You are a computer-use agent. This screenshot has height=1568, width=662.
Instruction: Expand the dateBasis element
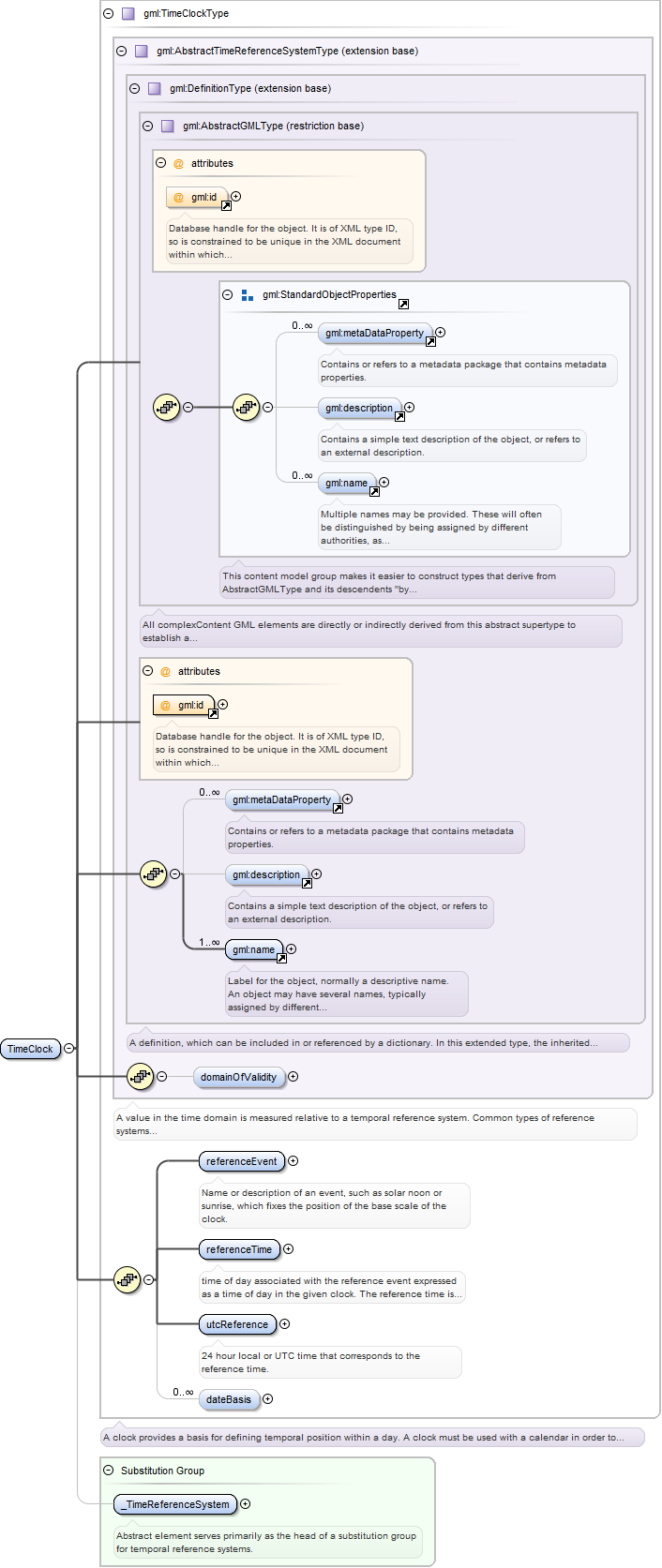click(x=268, y=1399)
